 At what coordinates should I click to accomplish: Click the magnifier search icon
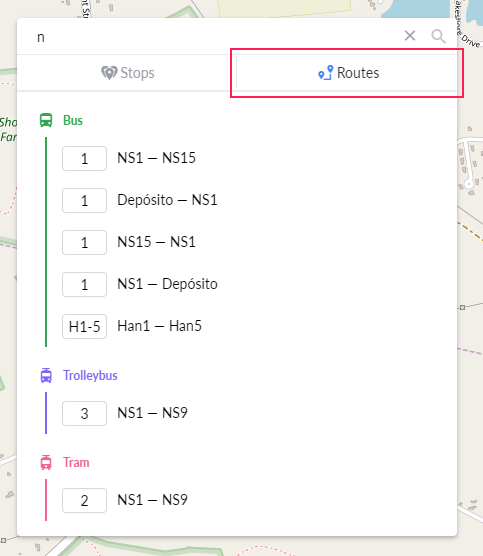click(438, 36)
